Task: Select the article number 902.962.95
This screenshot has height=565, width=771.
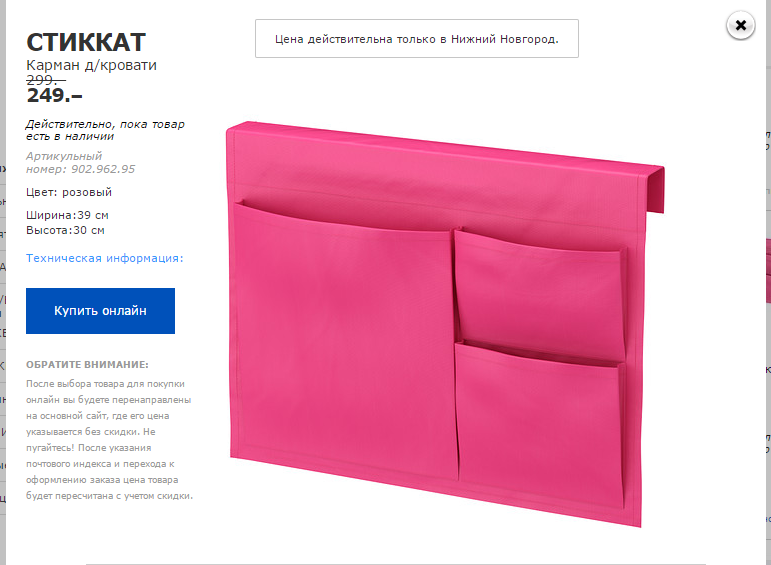Action: pyautogui.click(x=103, y=169)
